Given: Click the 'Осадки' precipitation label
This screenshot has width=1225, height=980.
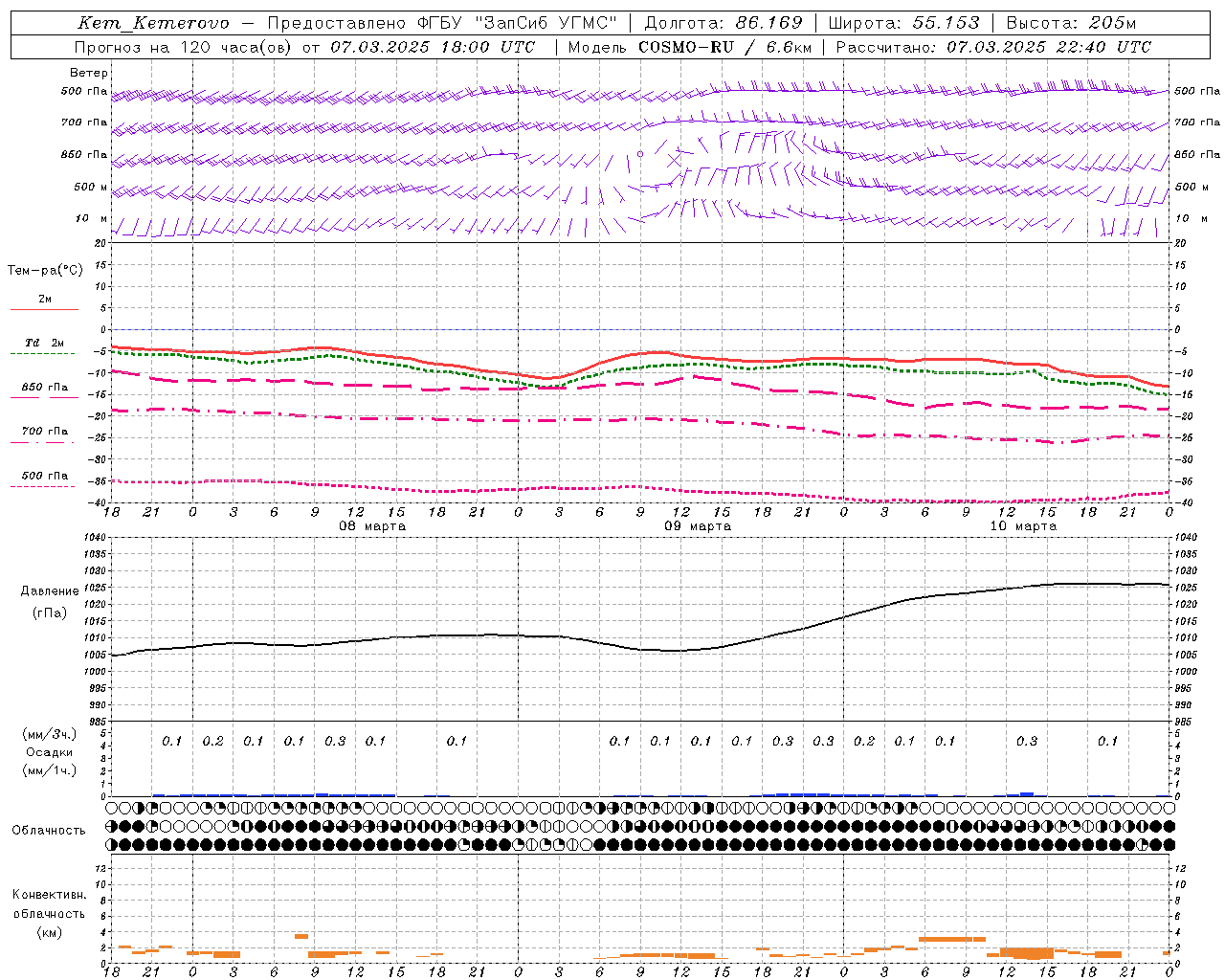Looking at the screenshot, I should [x=50, y=752].
